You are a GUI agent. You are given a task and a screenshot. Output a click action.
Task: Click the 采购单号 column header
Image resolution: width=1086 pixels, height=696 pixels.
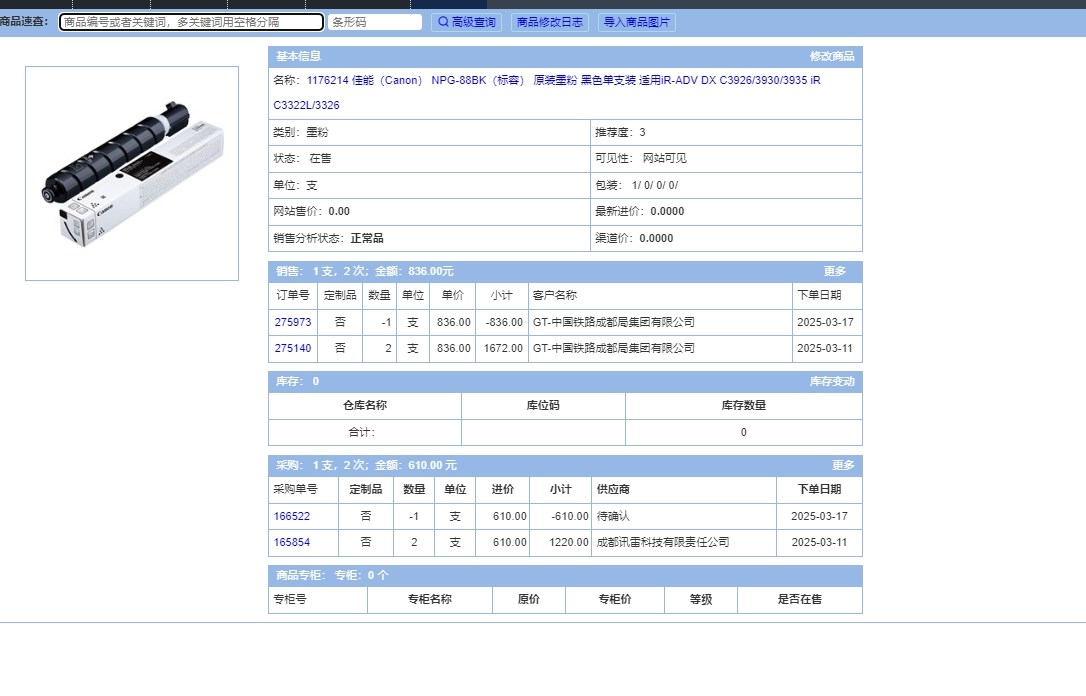pos(296,489)
